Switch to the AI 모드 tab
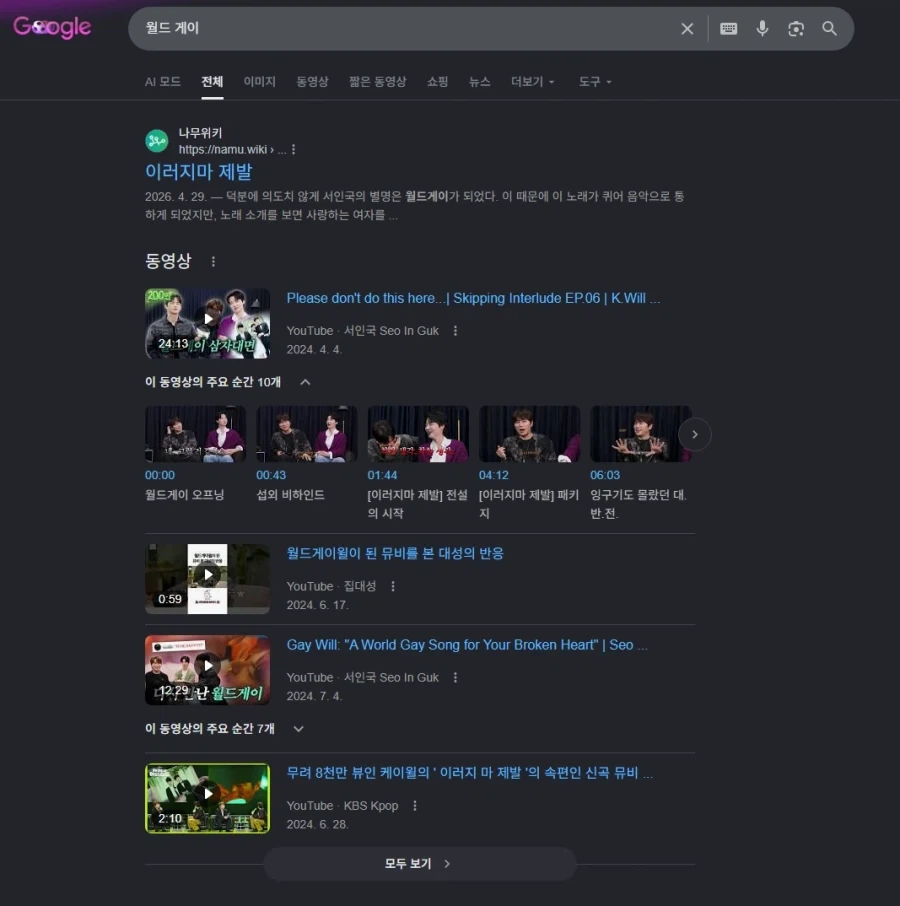Screen dimensions: 900x906 tap(162, 81)
